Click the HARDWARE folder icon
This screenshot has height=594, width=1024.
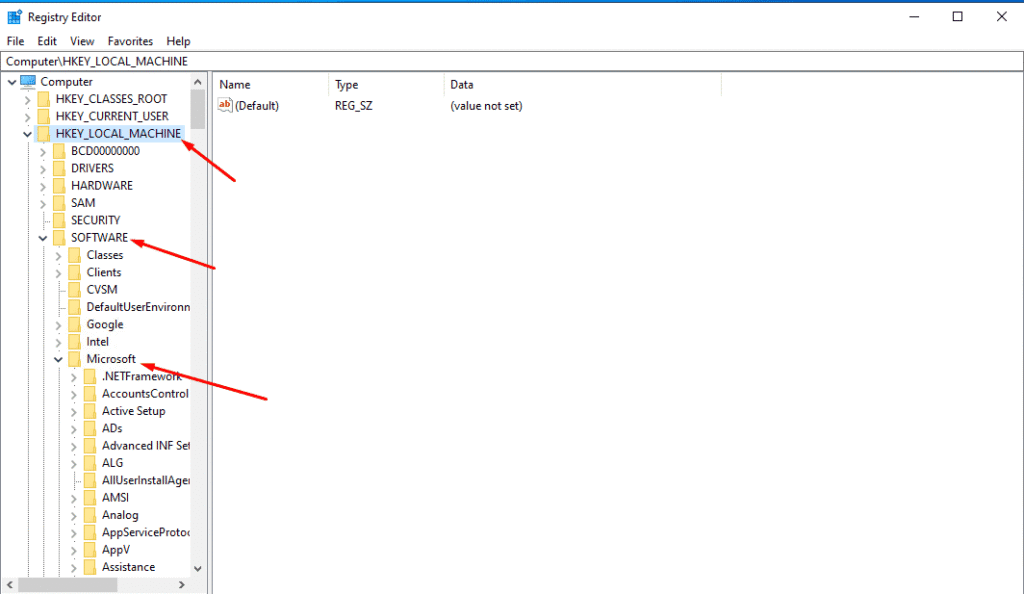(x=59, y=185)
